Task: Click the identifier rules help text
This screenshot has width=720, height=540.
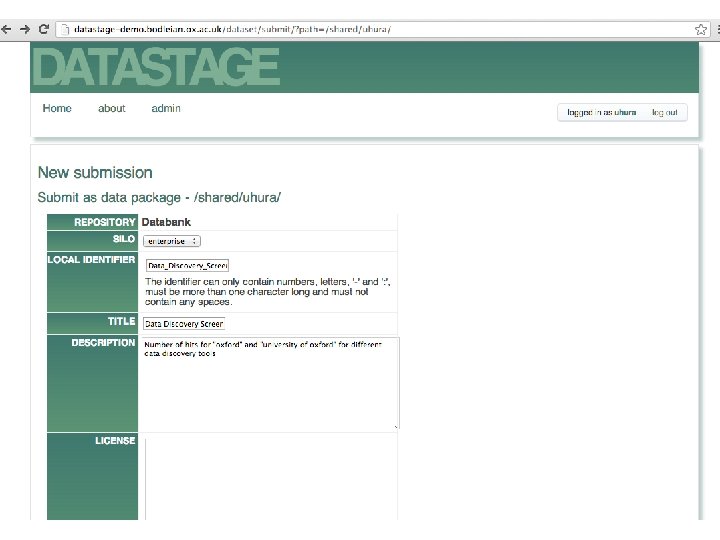Action: [268, 292]
